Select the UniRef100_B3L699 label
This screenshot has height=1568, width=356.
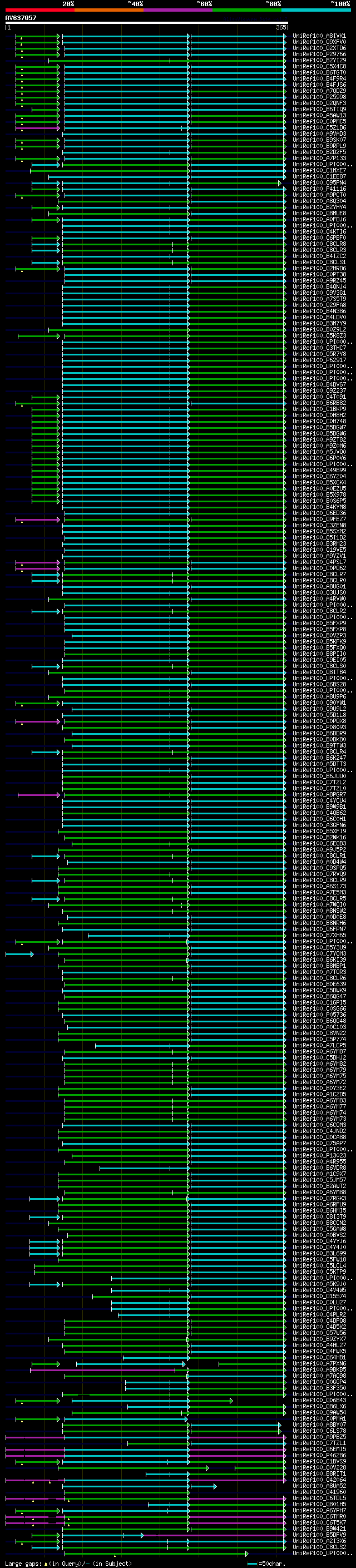pyautogui.click(x=319, y=1253)
